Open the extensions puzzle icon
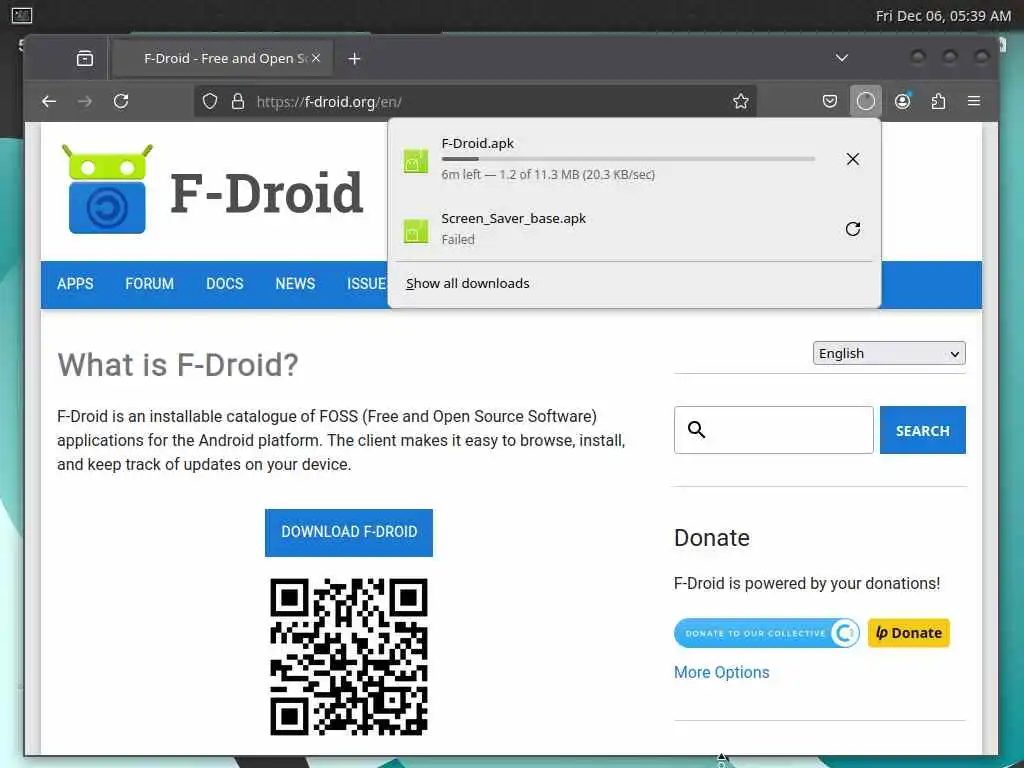This screenshot has height=768, width=1024. pyautogui.click(x=938, y=101)
